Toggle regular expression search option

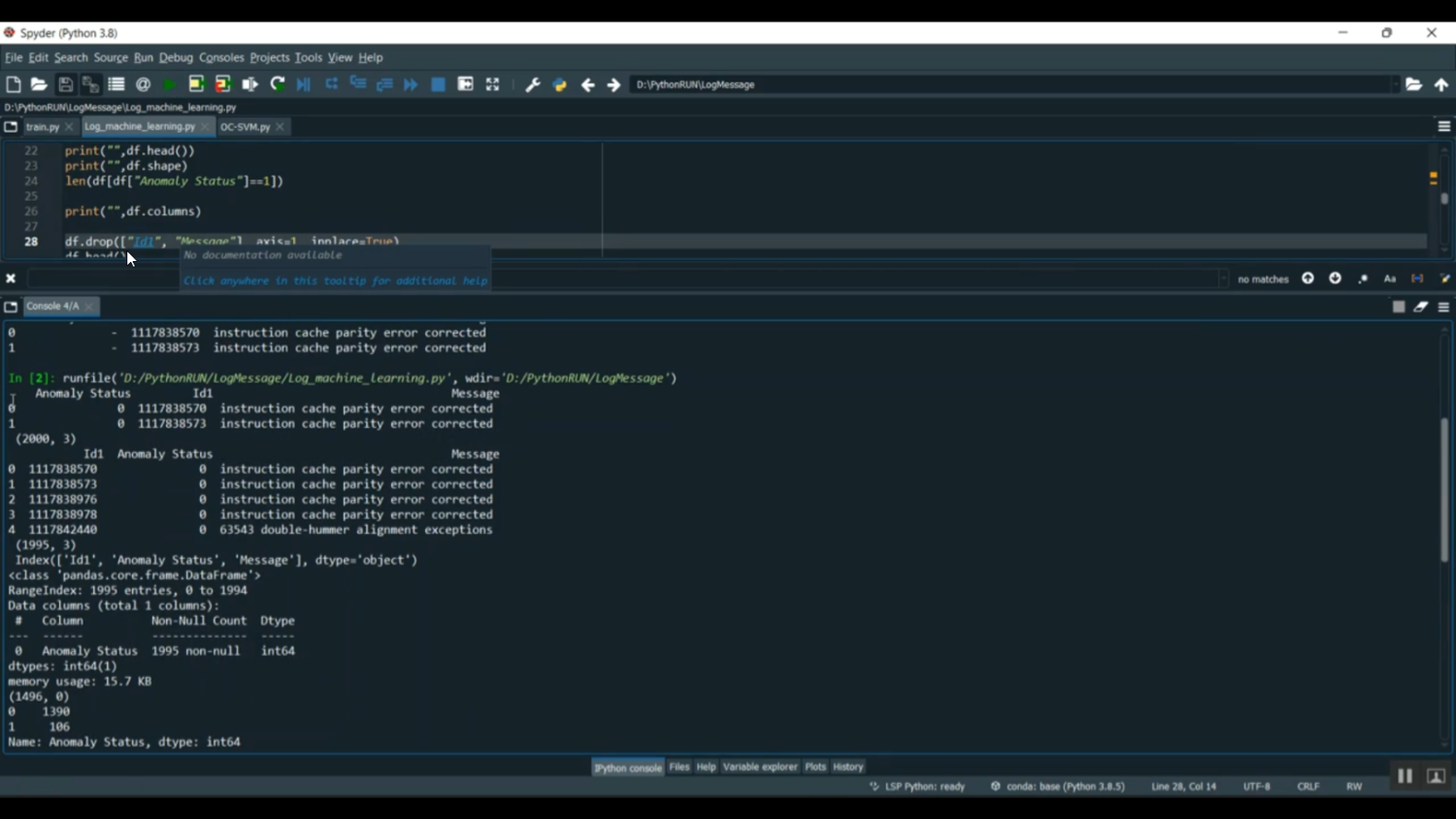coord(1363,278)
